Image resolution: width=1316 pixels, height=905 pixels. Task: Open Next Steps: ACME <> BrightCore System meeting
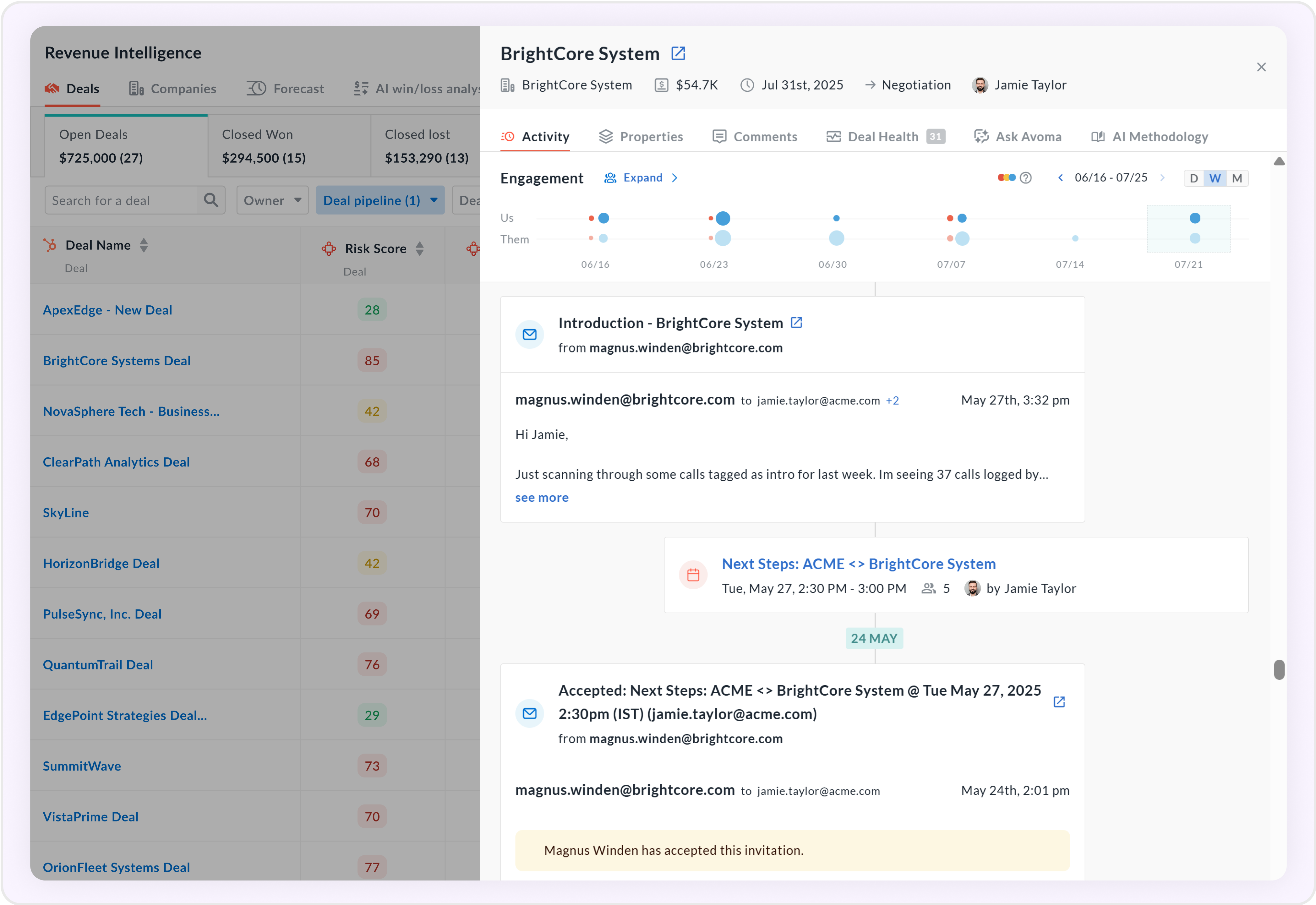(859, 564)
